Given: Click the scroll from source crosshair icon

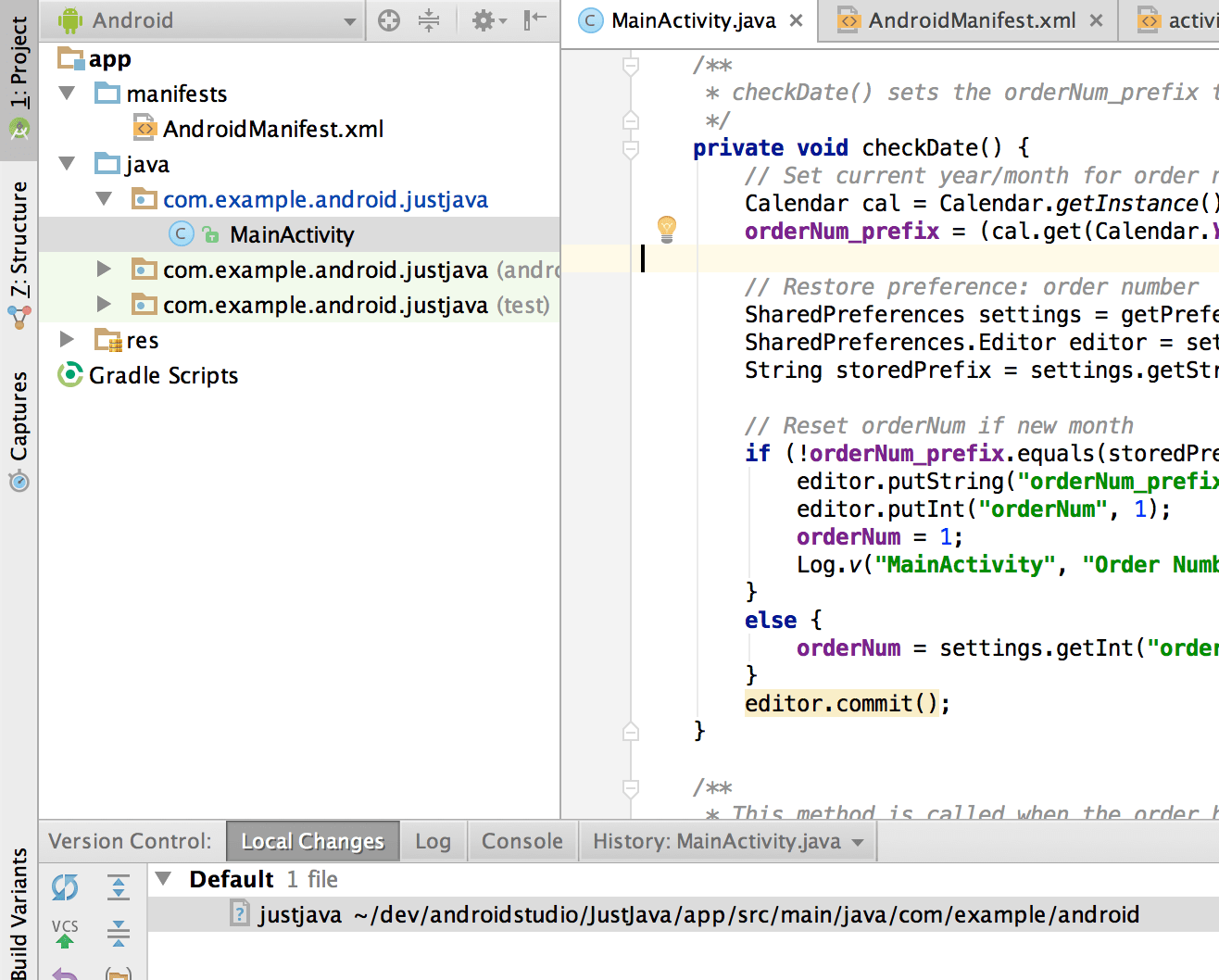Looking at the screenshot, I should tap(389, 19).
